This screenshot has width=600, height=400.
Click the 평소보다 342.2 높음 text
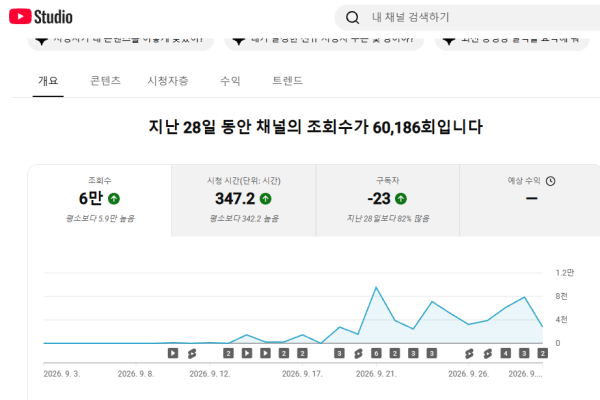(x=244, y=219)
